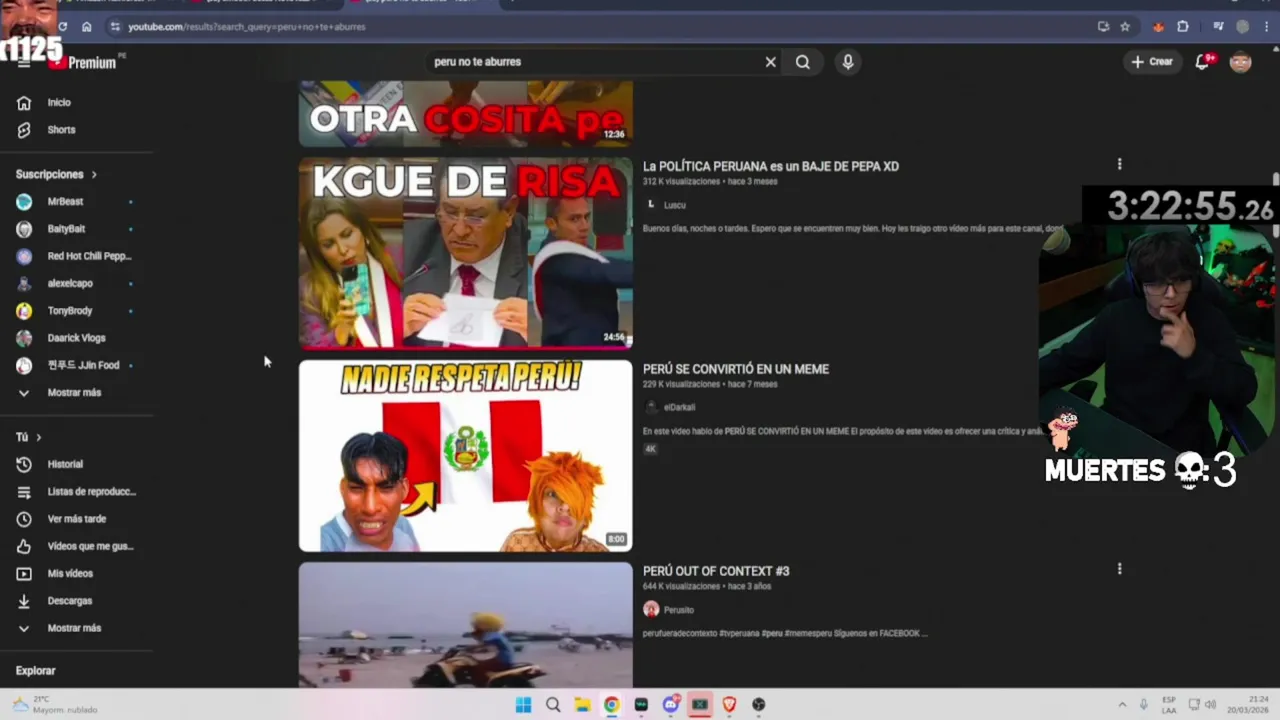Open the Windows Start menu
Image resolution: width=1280 pixels, height=720 pixels.
tap(523, 705)
